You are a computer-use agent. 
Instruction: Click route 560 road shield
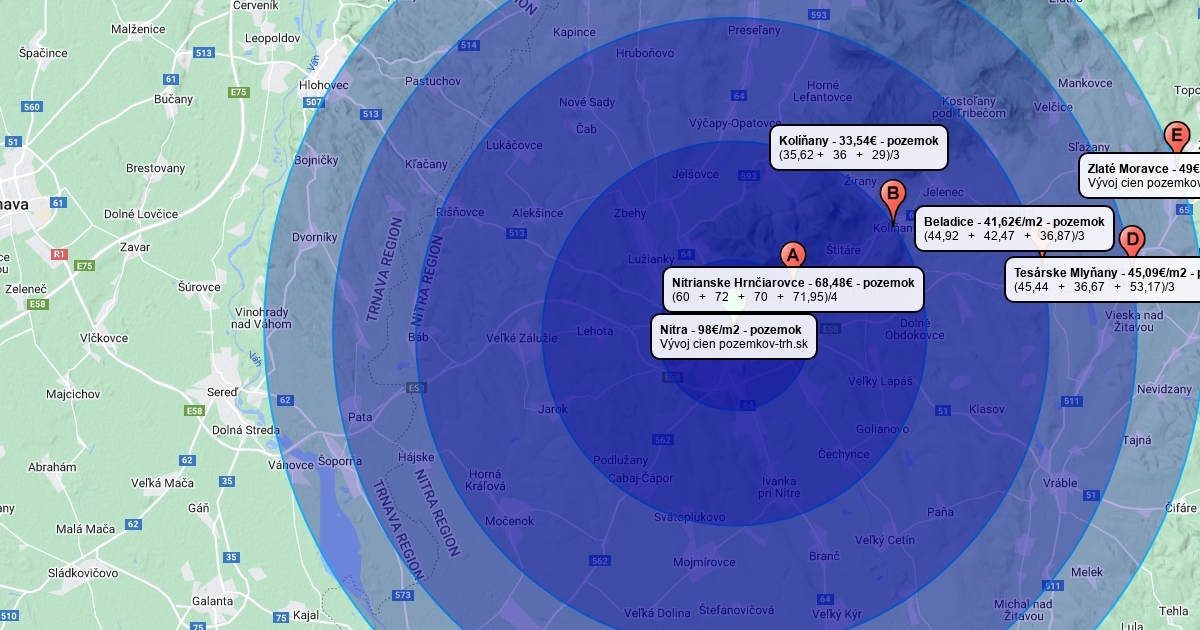pos(32,107)
